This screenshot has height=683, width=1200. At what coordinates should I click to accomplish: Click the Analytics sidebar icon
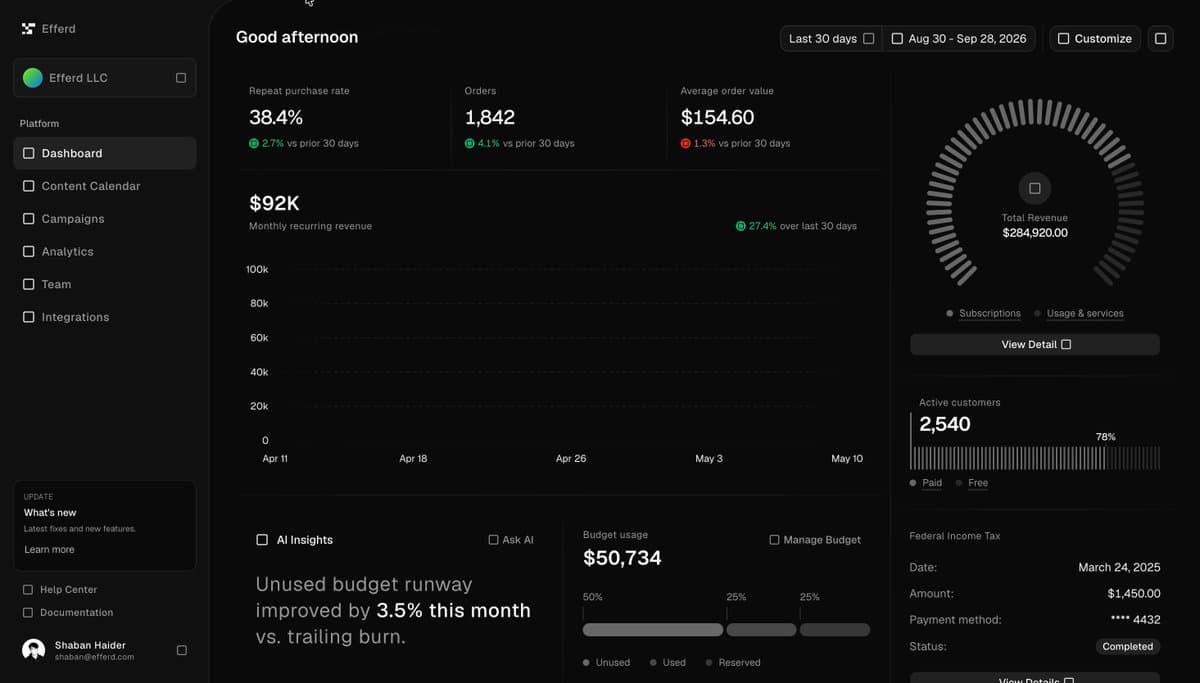pyautogui.click(x=29, y=252)
